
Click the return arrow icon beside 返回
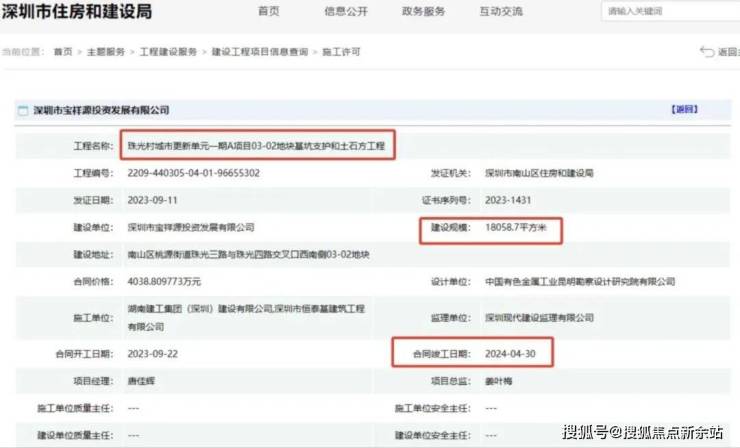click(x=707, y=51)
